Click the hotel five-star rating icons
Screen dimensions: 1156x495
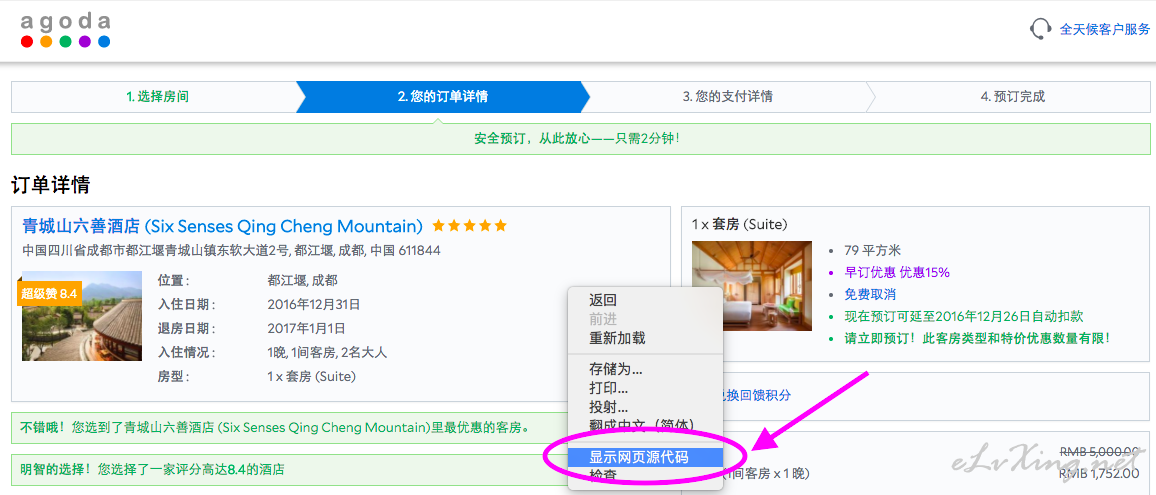pos(470,226)
